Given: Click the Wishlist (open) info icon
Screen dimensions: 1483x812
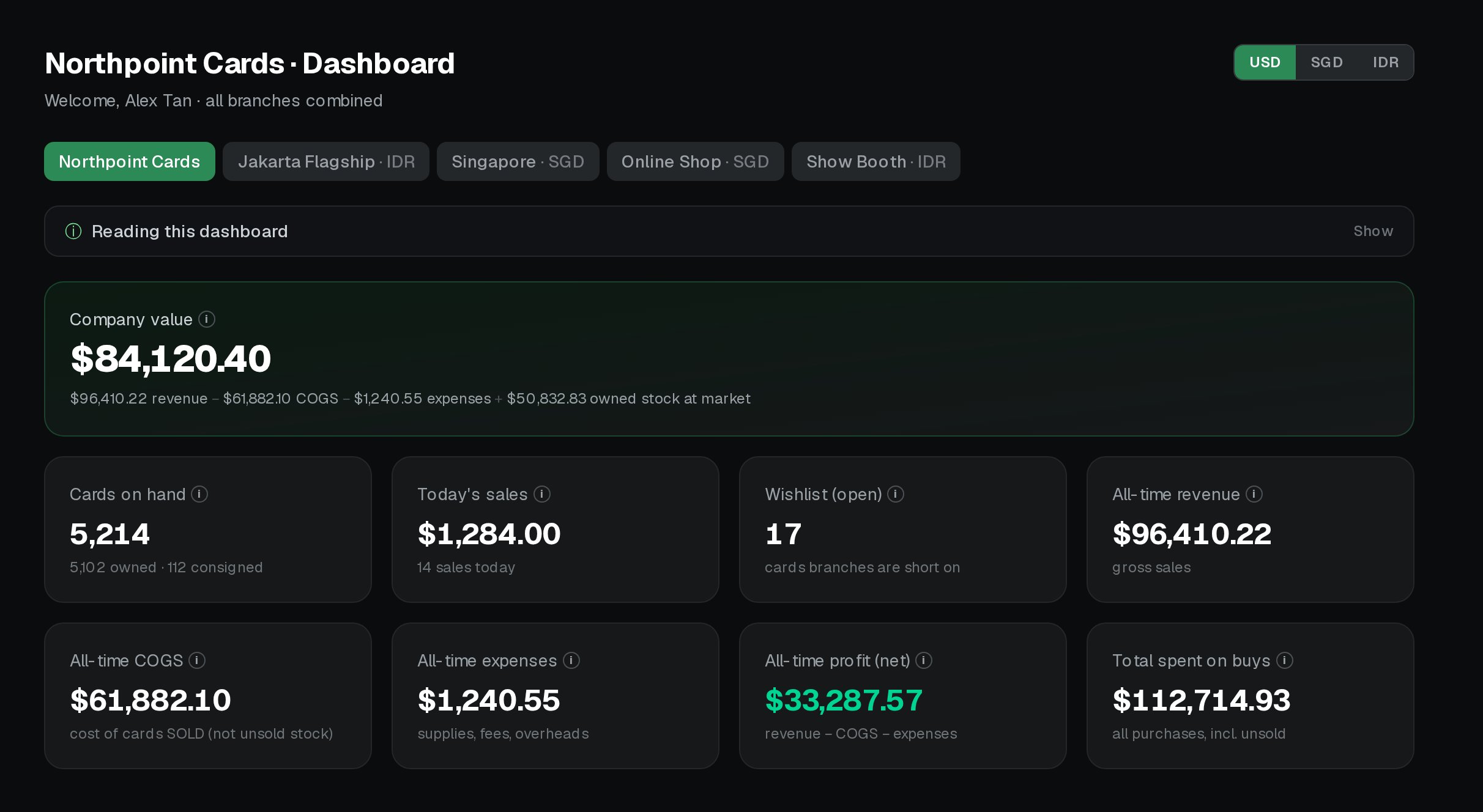Looking at the screenshot, I should click(x=896, y=494).
